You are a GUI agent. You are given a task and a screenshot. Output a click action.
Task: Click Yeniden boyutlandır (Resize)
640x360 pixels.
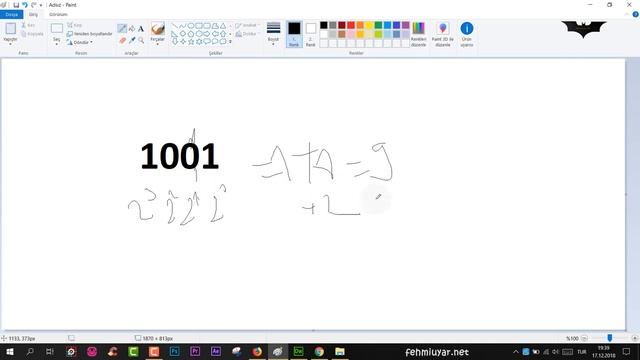point(89,34)
